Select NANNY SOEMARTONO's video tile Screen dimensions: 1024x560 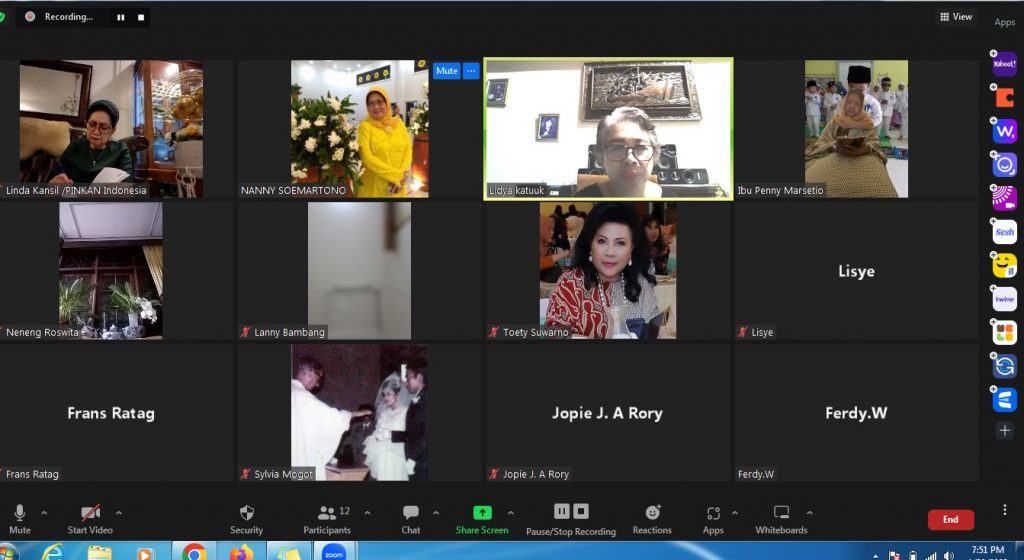(359, 128)
